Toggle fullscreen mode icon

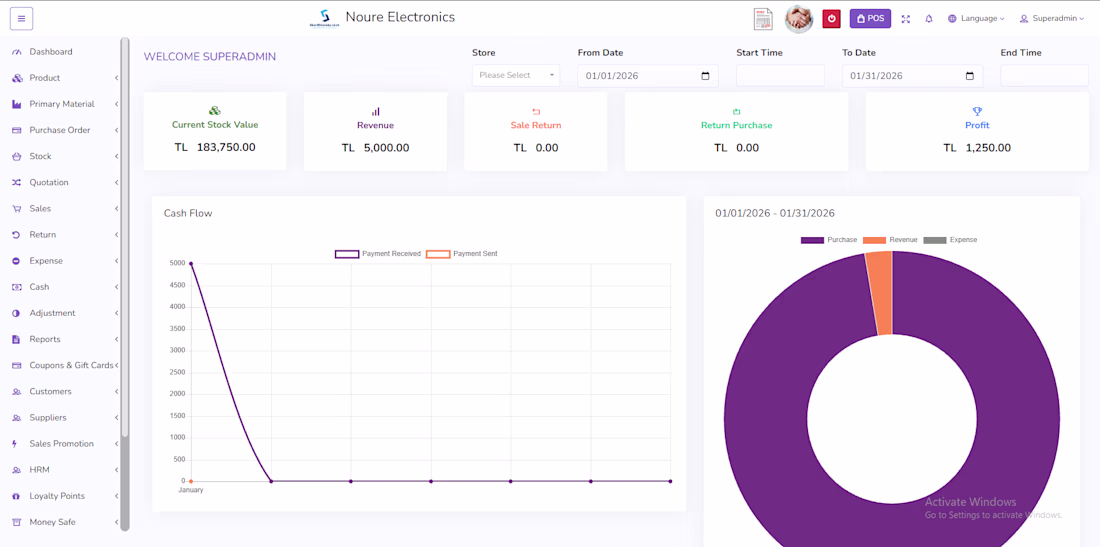906,19
